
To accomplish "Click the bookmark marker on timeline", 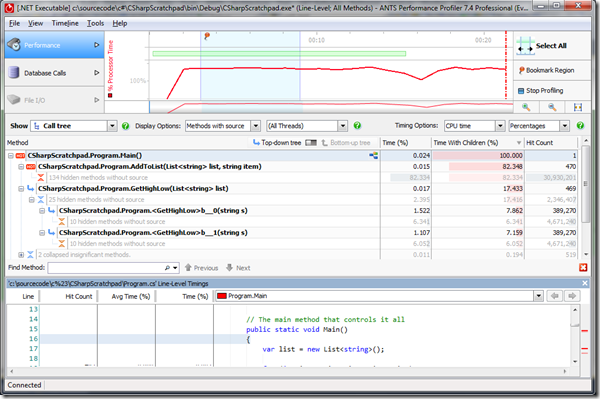I will click(207, 36).
